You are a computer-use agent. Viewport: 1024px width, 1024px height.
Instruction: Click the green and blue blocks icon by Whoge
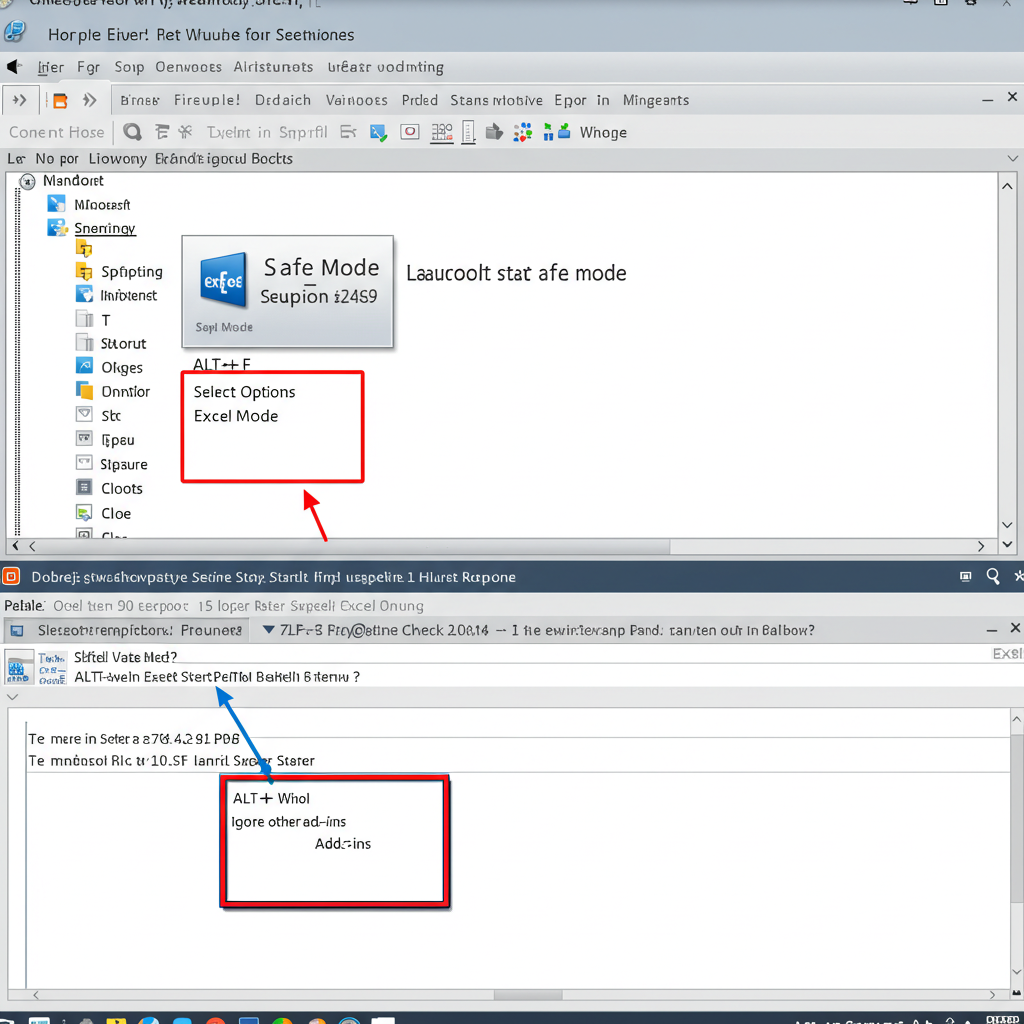(x=557, y=133)
